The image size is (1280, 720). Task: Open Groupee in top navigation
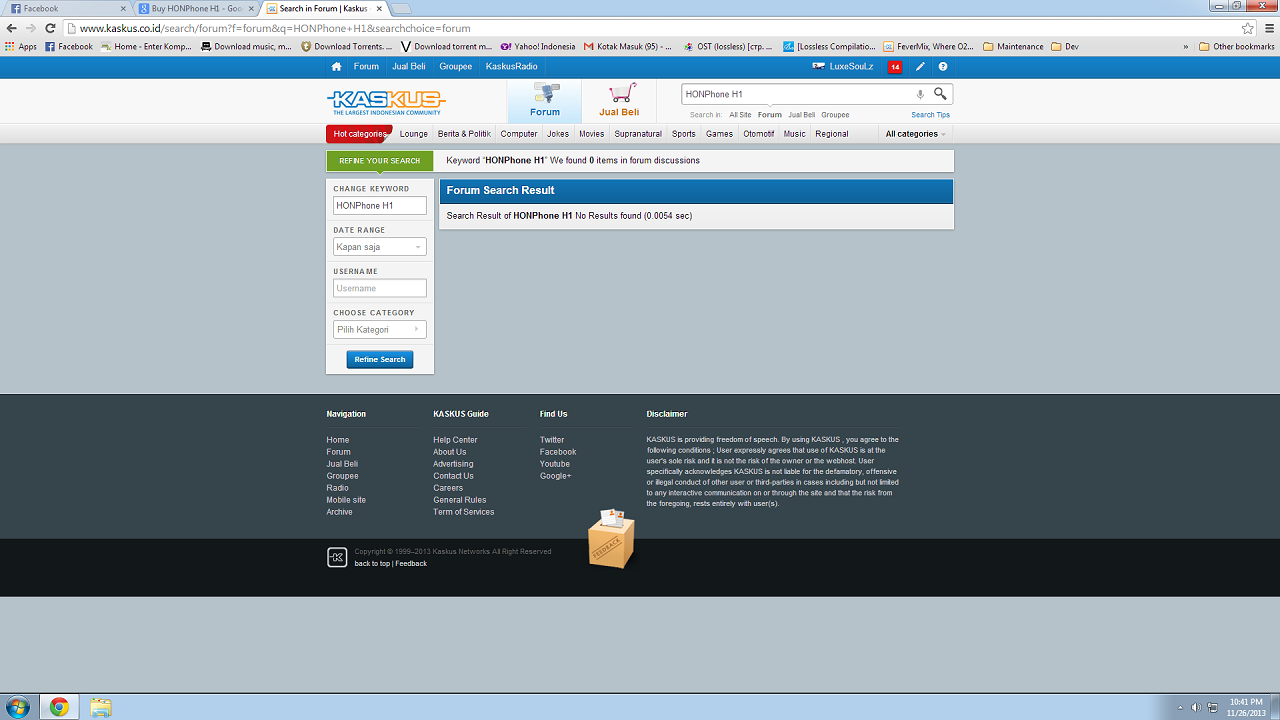(455, 67)
